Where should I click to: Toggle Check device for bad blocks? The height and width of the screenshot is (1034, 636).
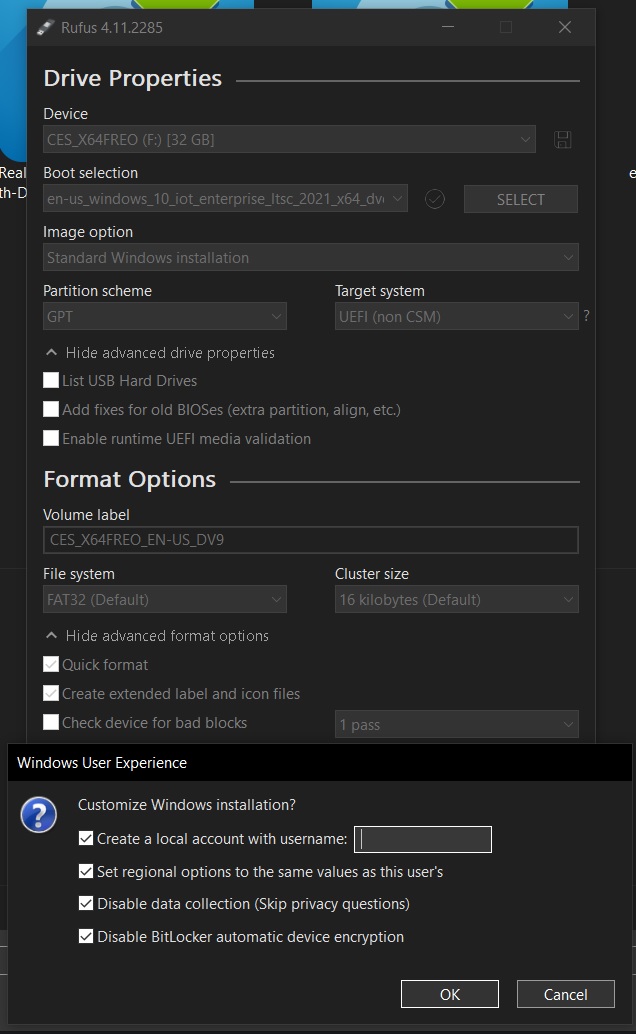(51, 722)
